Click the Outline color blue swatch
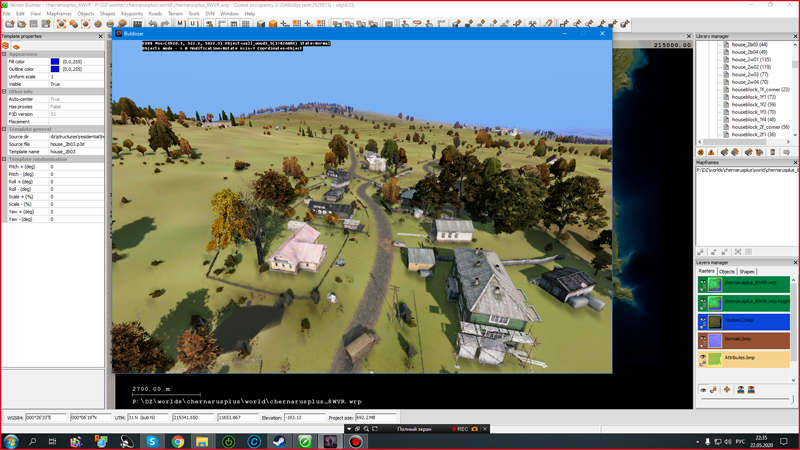This screenshot has width=800, height=450. pyautogui.click(x=55, y=69)
